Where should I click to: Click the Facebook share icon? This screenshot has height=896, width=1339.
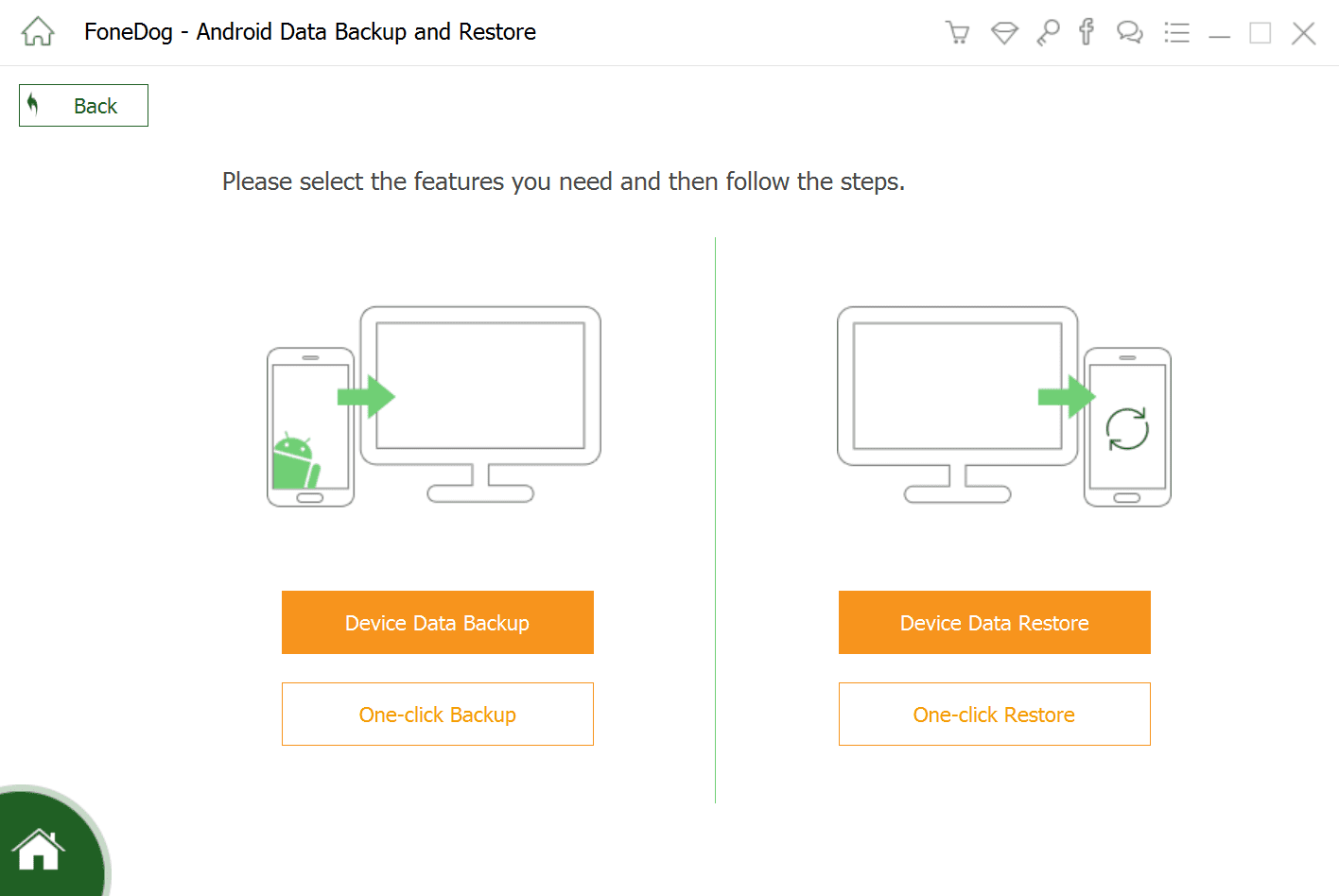pos(1087,32)
